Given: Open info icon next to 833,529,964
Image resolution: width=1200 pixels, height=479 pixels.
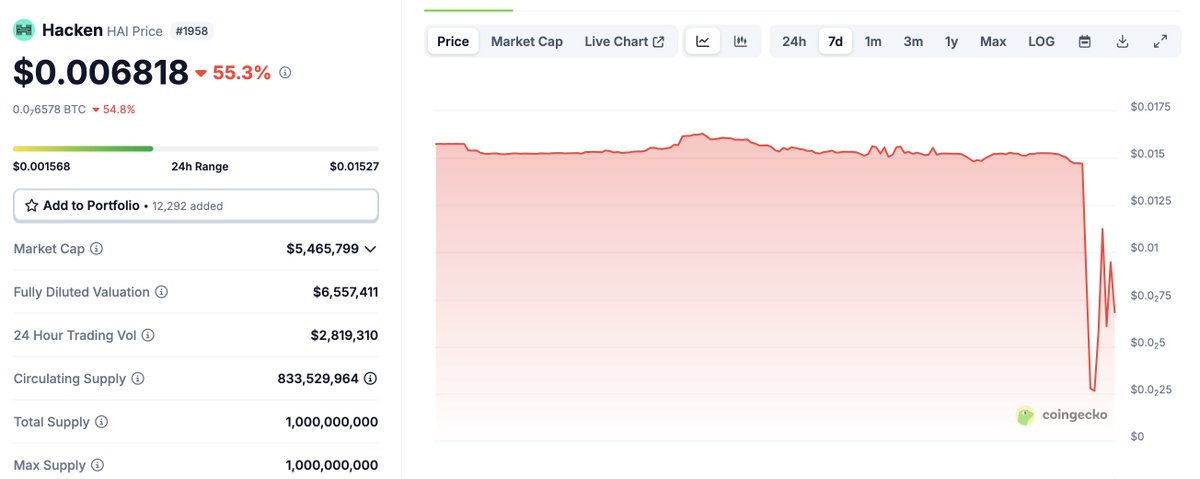Looking at the screenshot, I should 371,379.
